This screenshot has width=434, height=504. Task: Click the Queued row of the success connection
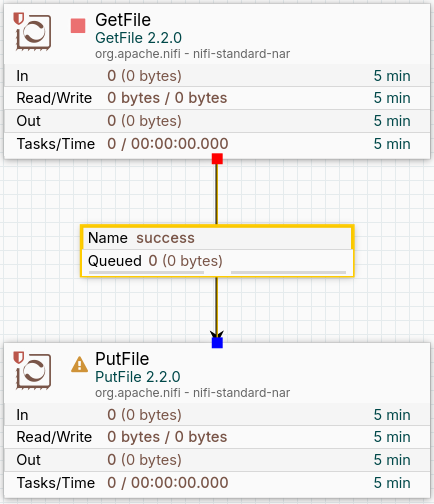(x=217, y=261)
